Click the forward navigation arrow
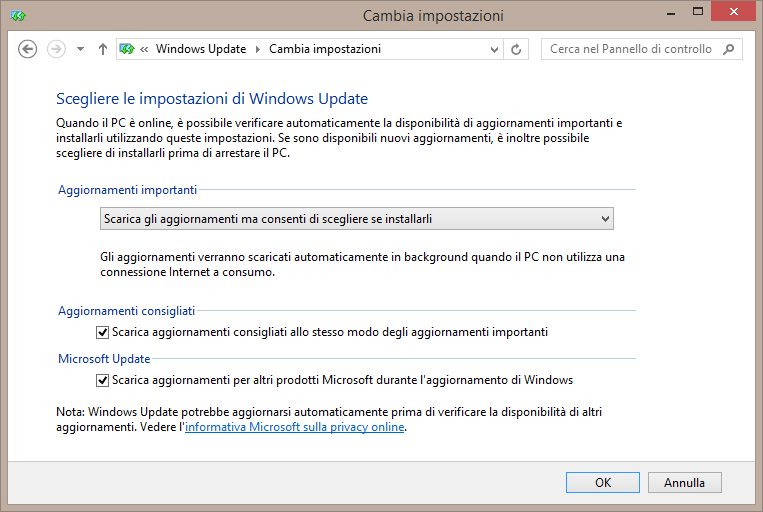The width and height of the screenshot is (763, 512). tap(57, 49)
